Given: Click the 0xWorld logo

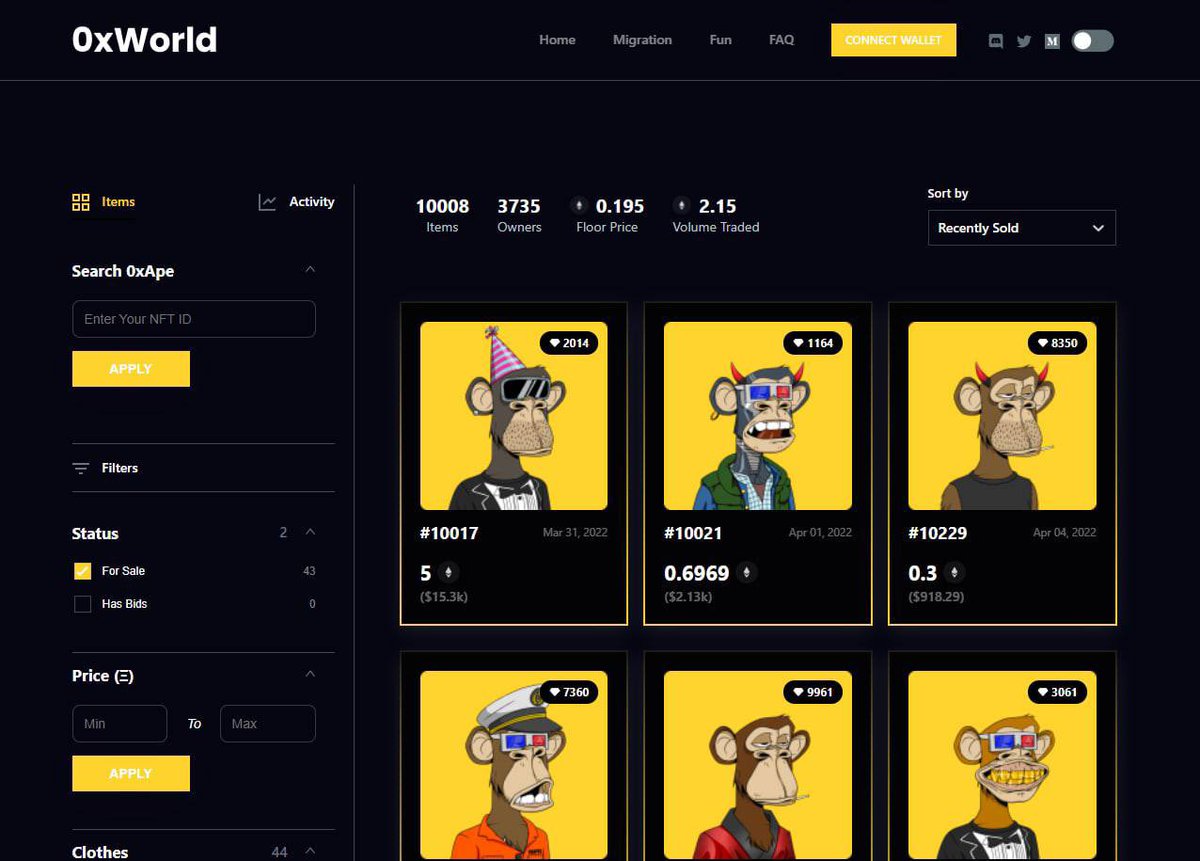Looking at the screenshot, I should 145,39.
